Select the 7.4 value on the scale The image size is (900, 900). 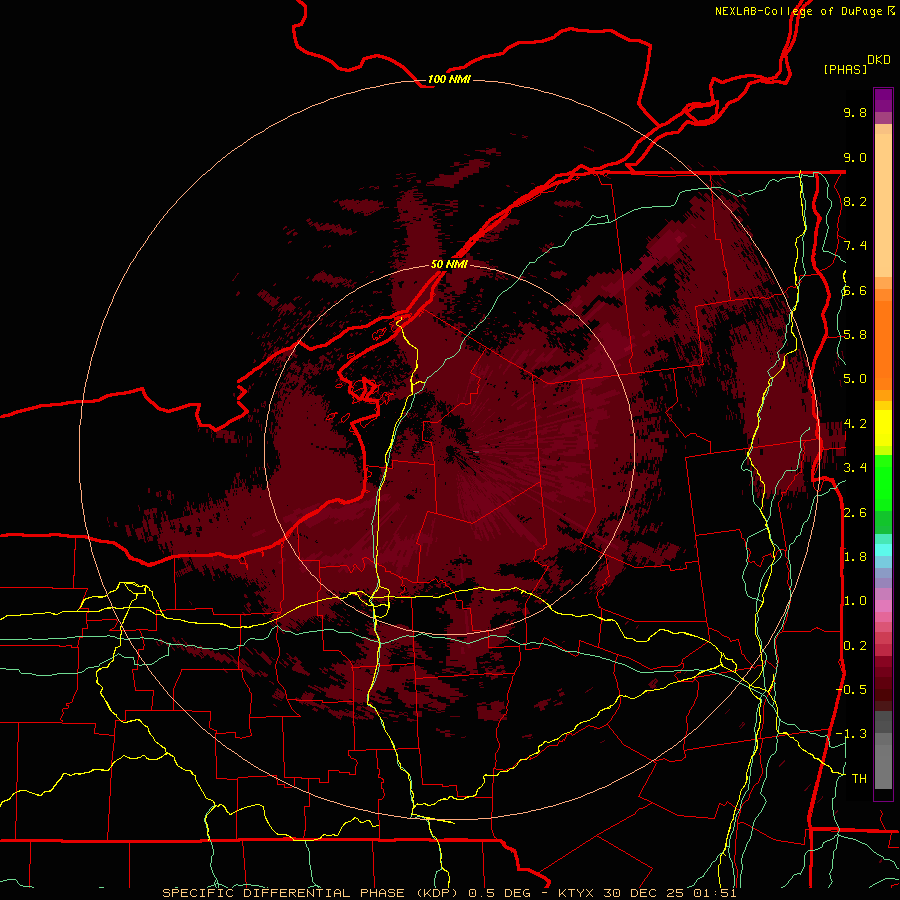pos(855,246)
